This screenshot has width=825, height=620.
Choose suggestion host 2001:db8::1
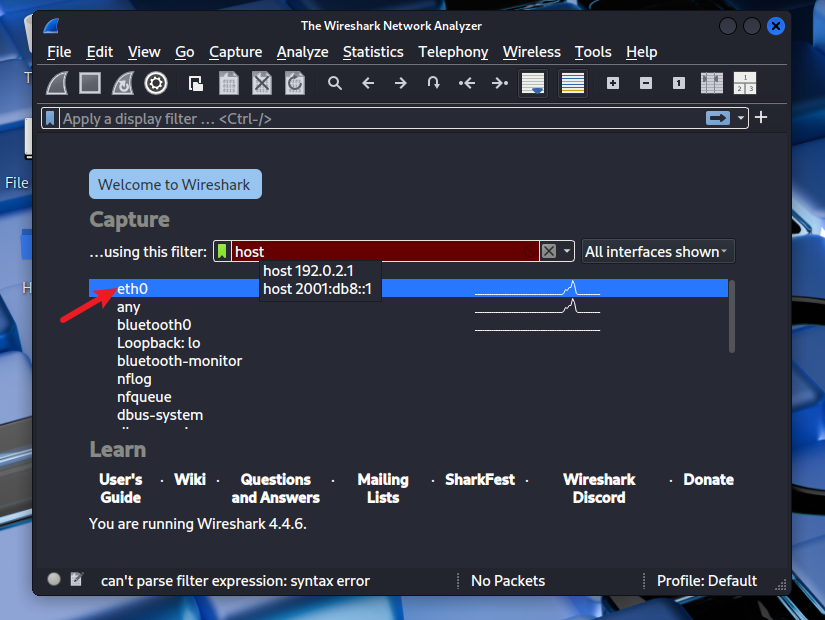(318, 288)
